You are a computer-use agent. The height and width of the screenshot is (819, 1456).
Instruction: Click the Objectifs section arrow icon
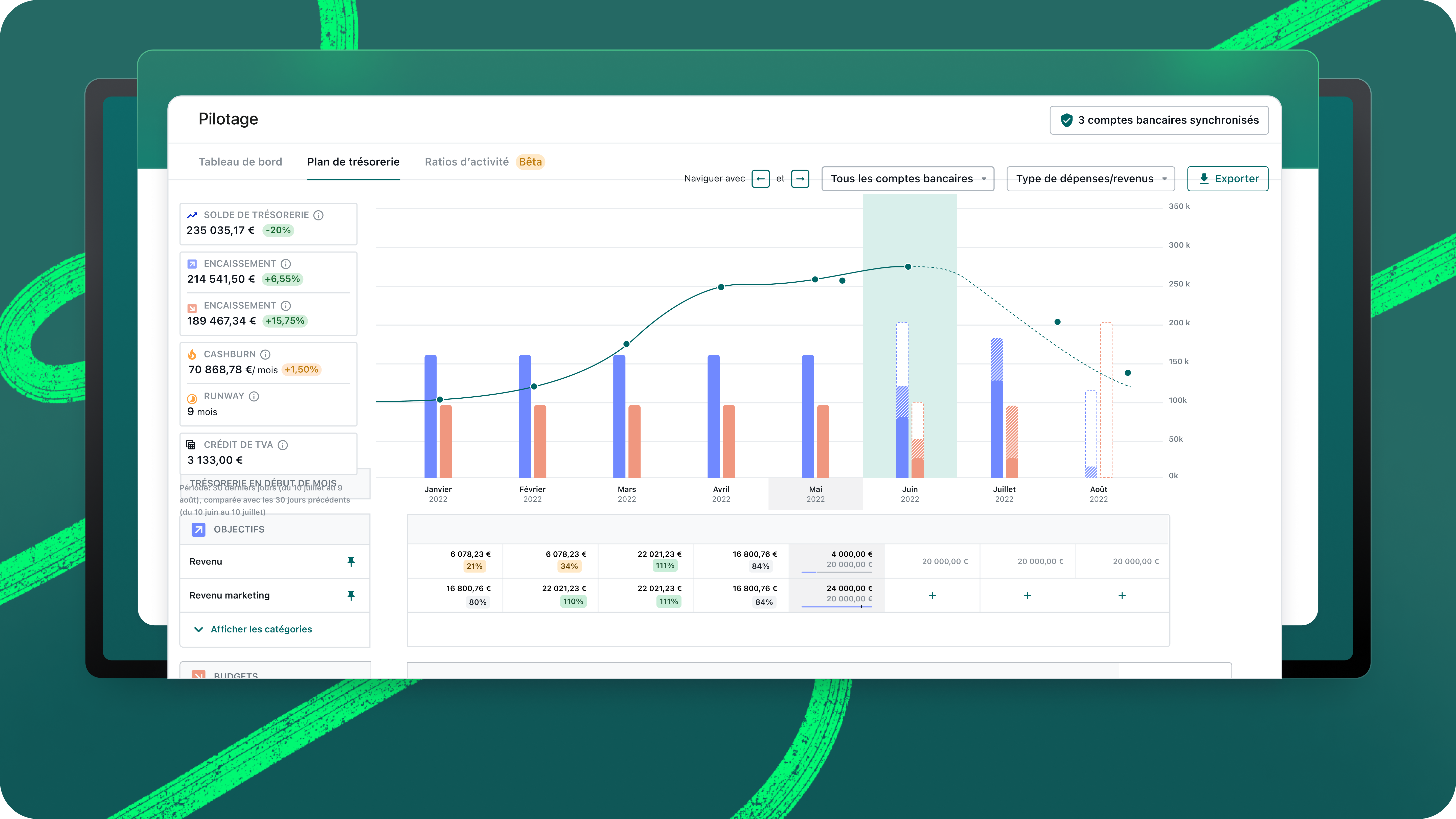coord(198,530)
